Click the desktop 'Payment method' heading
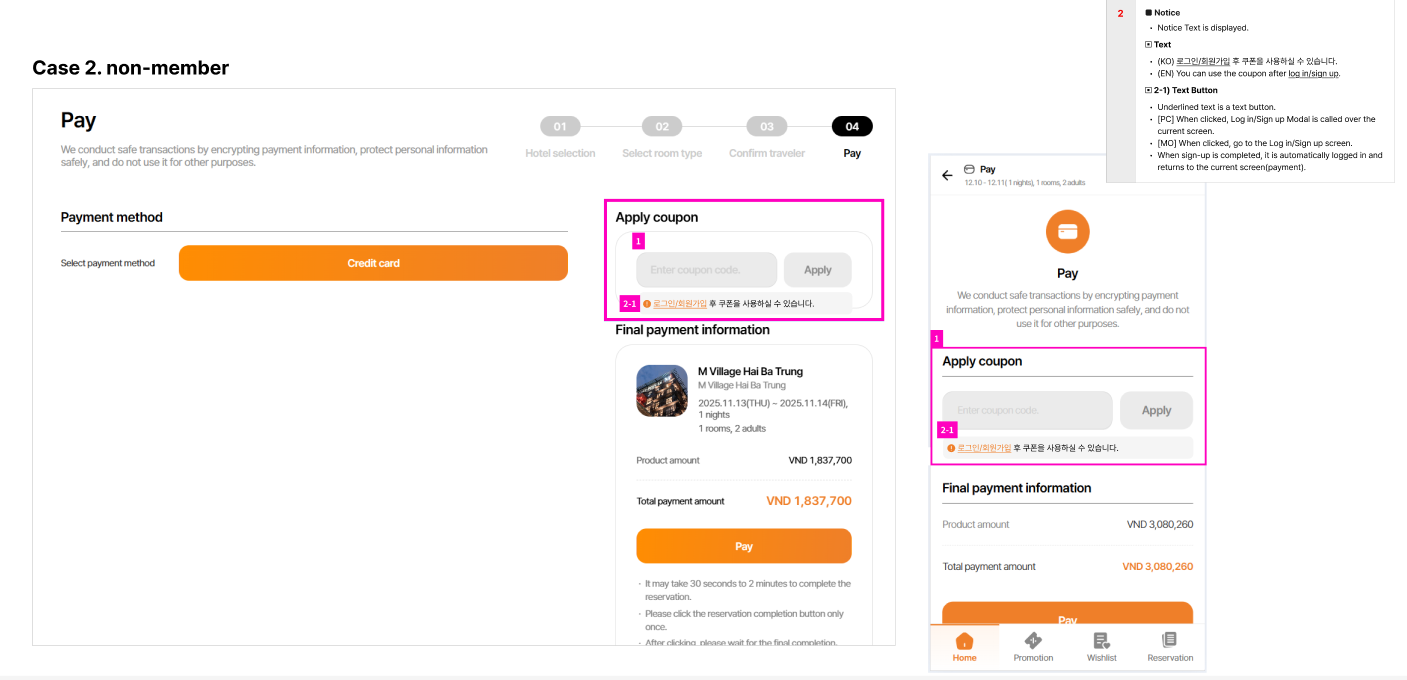The width and height of the screenshot is (1407, 680). click(x=112, y=217)
